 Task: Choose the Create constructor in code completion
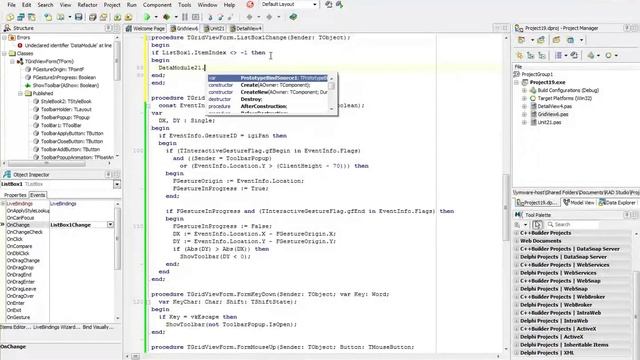pos(268,85)
